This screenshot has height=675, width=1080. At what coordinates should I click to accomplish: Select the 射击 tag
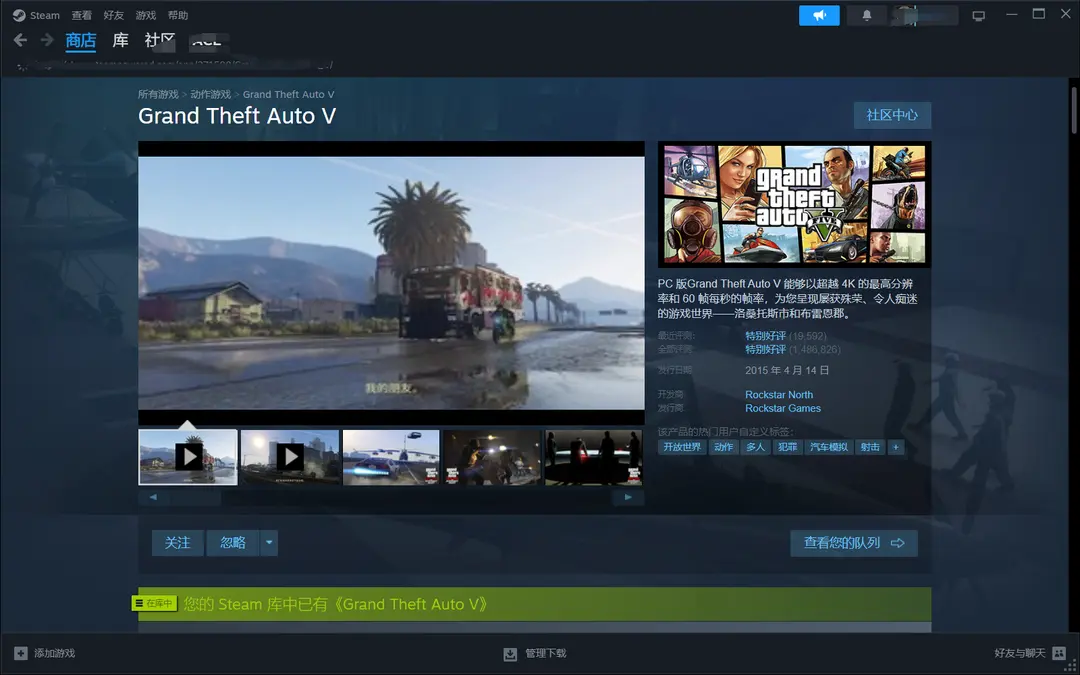(870, 447)
